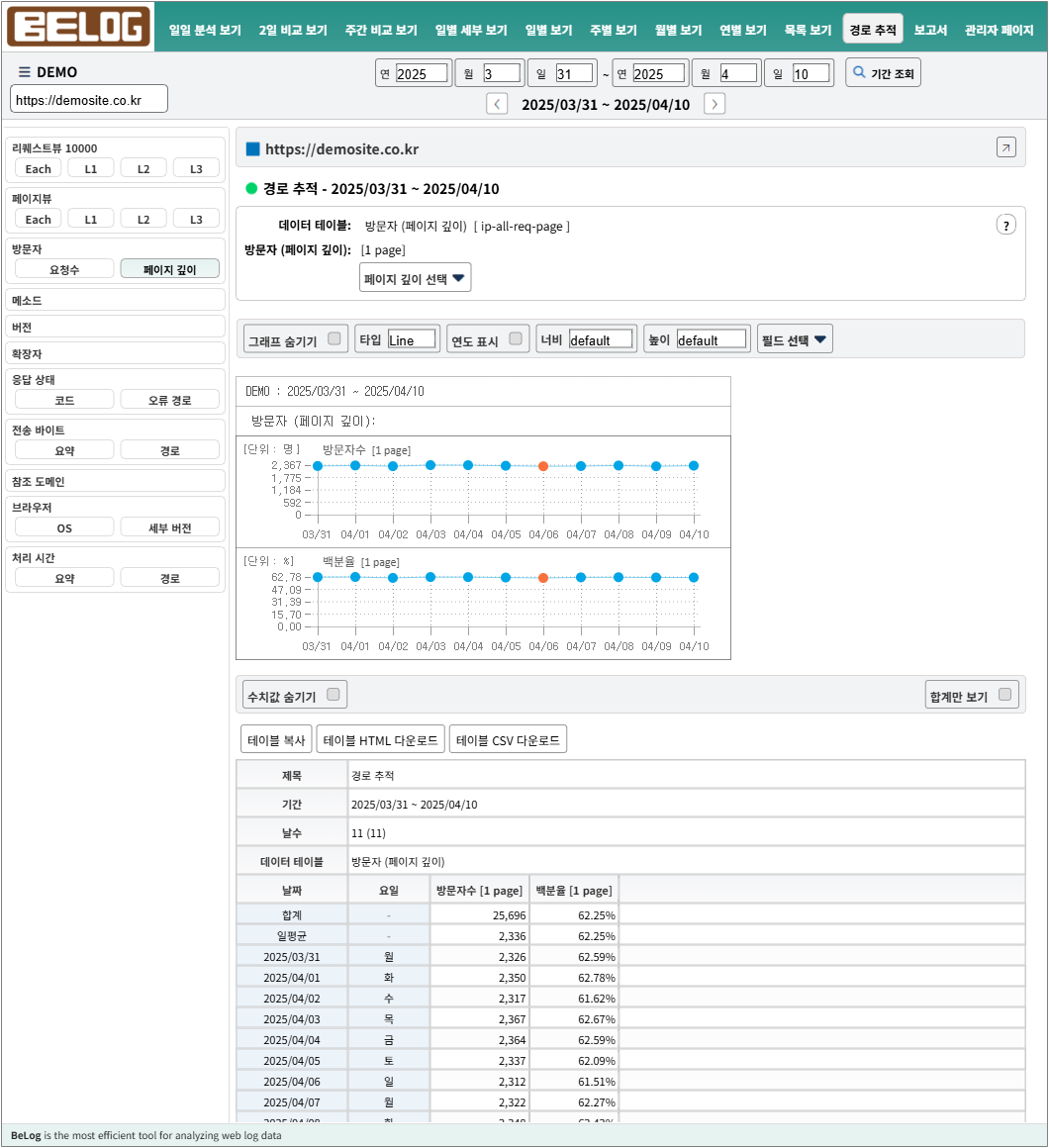The image size is (1049, 1148).
Task: Click the green status dot by 경로 추적
Action: coord(251,188)
